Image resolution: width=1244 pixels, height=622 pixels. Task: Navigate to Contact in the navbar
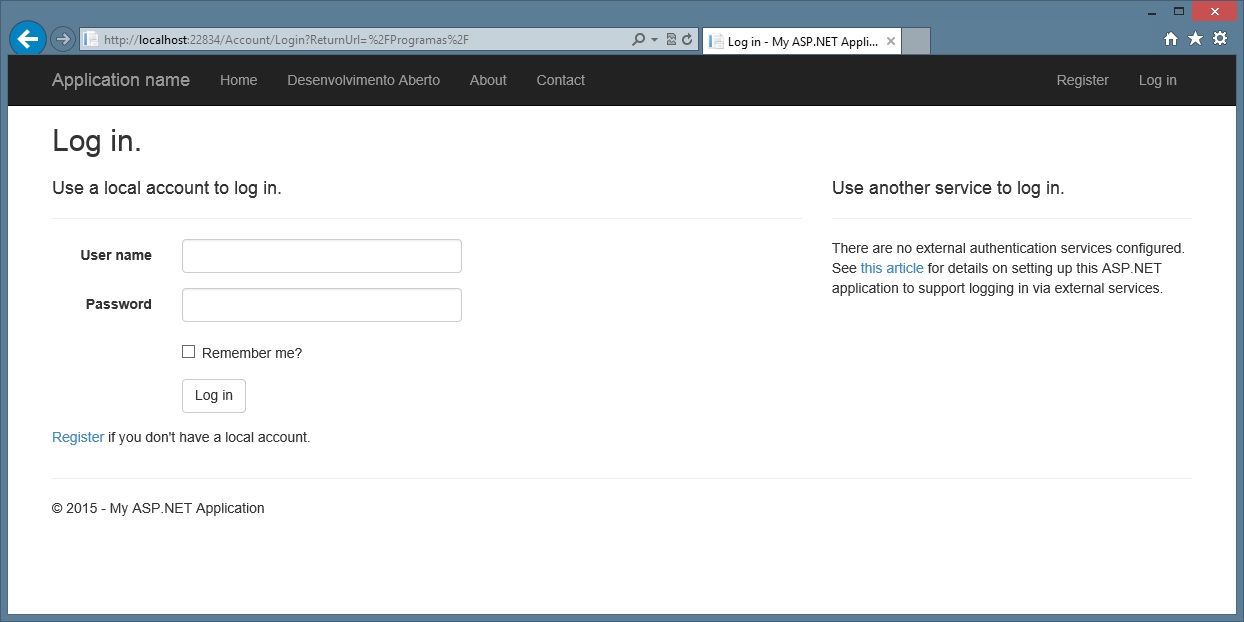(560, 80)
